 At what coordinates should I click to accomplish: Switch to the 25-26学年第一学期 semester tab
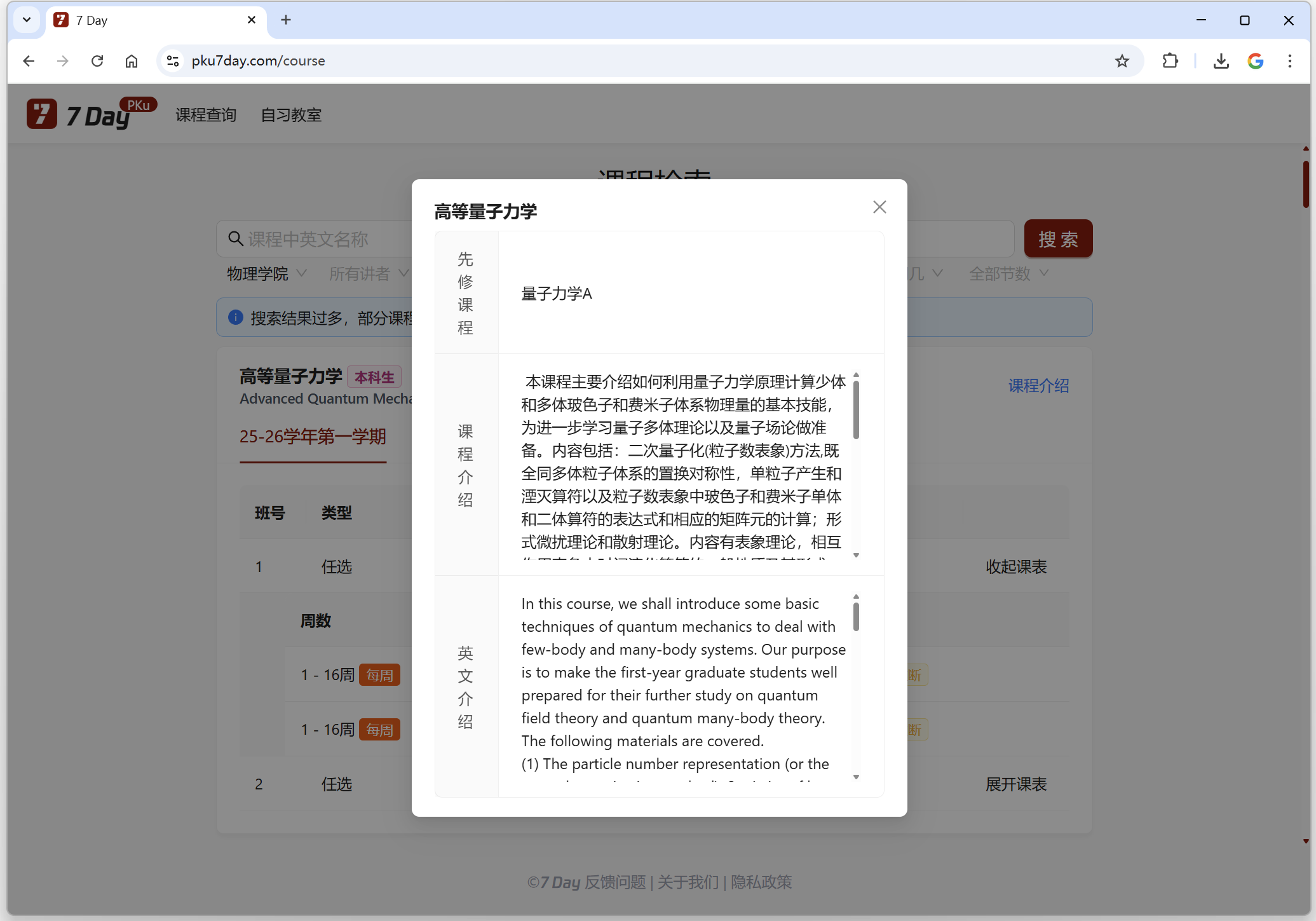[313, 437]
